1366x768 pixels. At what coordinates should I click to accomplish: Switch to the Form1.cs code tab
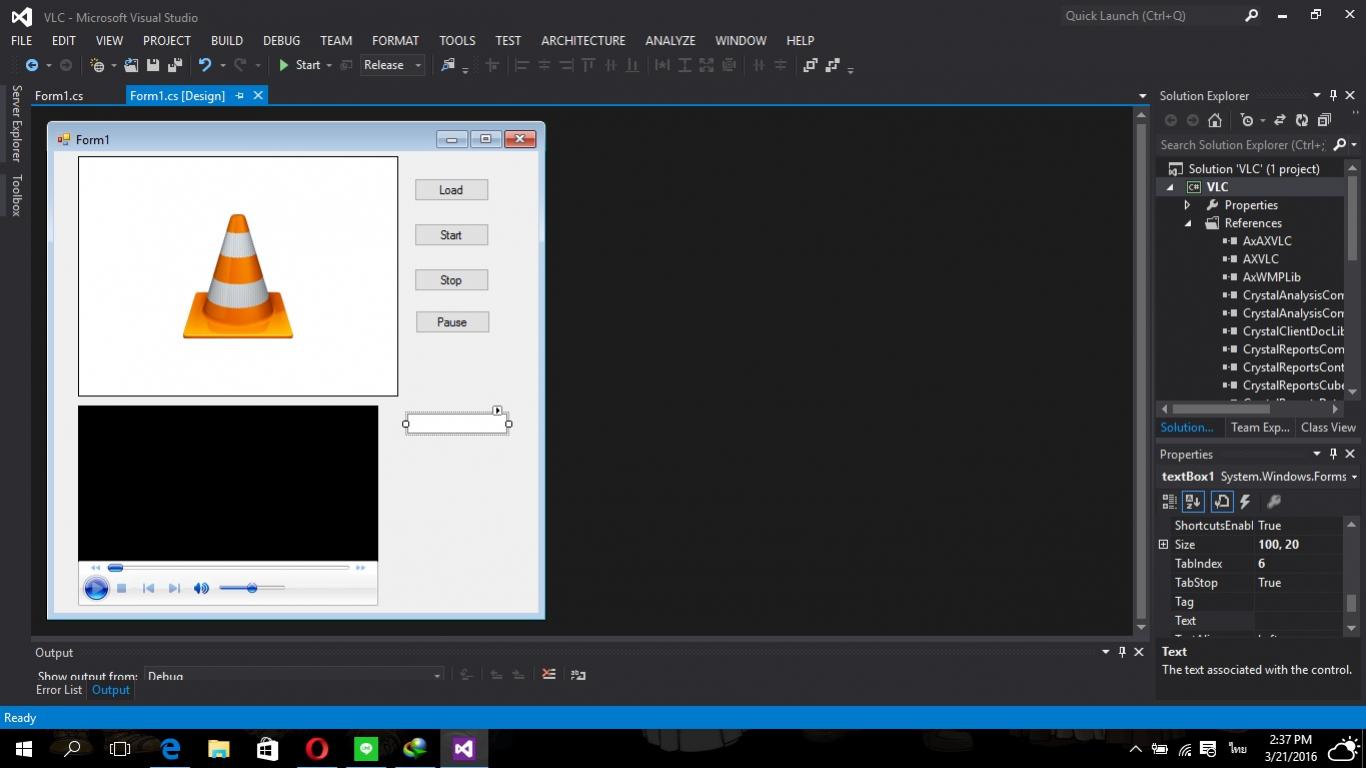[59, 96]
